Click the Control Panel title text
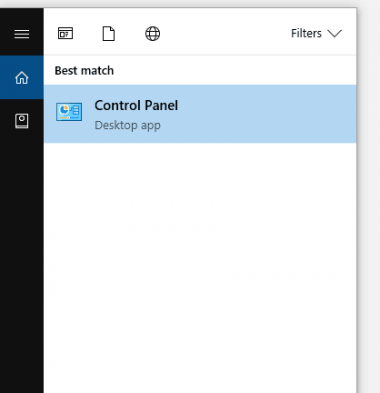Viewport: 380px width, 393px height. 136,106
